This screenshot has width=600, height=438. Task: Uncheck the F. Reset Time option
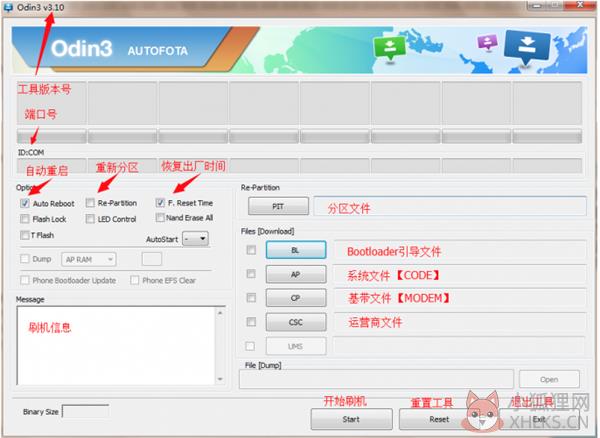point(160,203)
